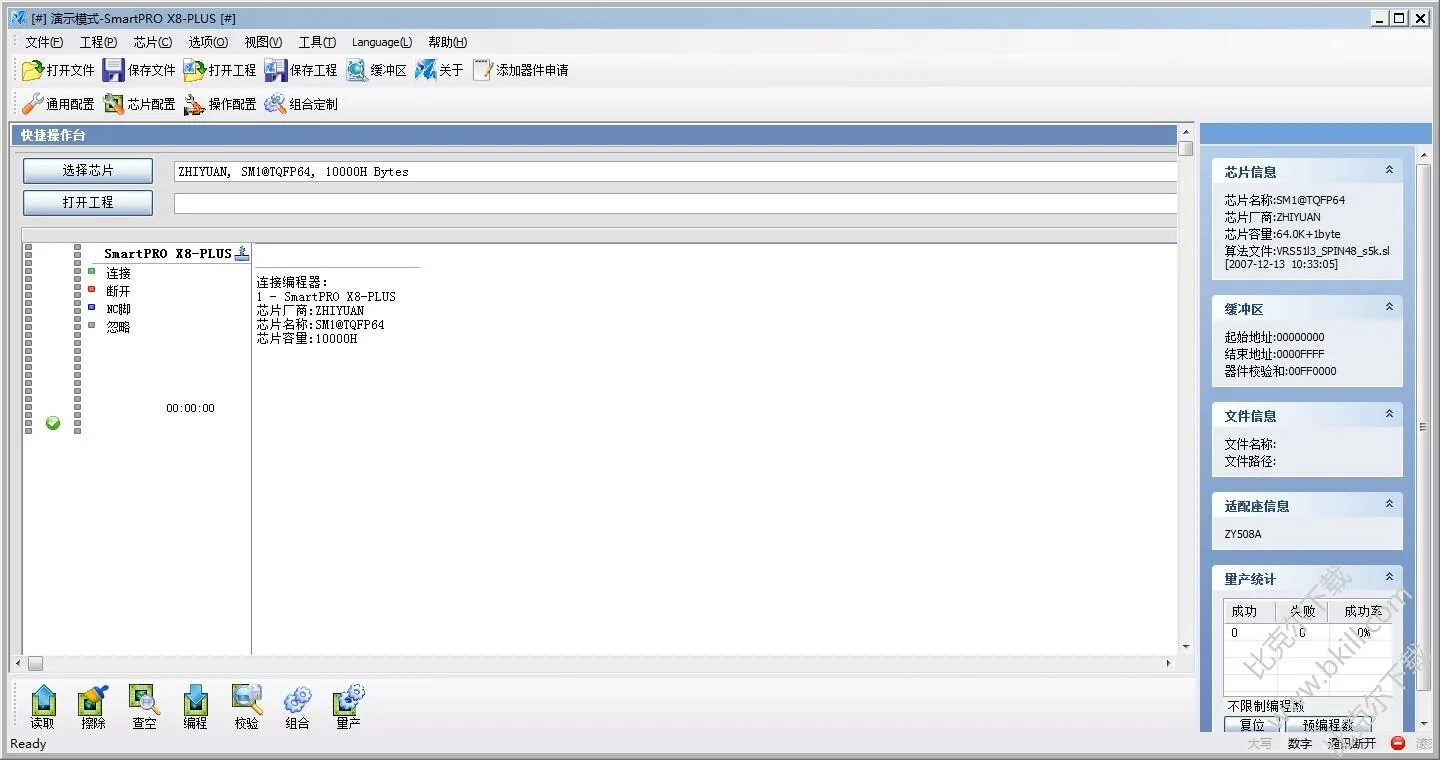
Task: Click the 校验 verify operation icon
Action: coord(247,707)
